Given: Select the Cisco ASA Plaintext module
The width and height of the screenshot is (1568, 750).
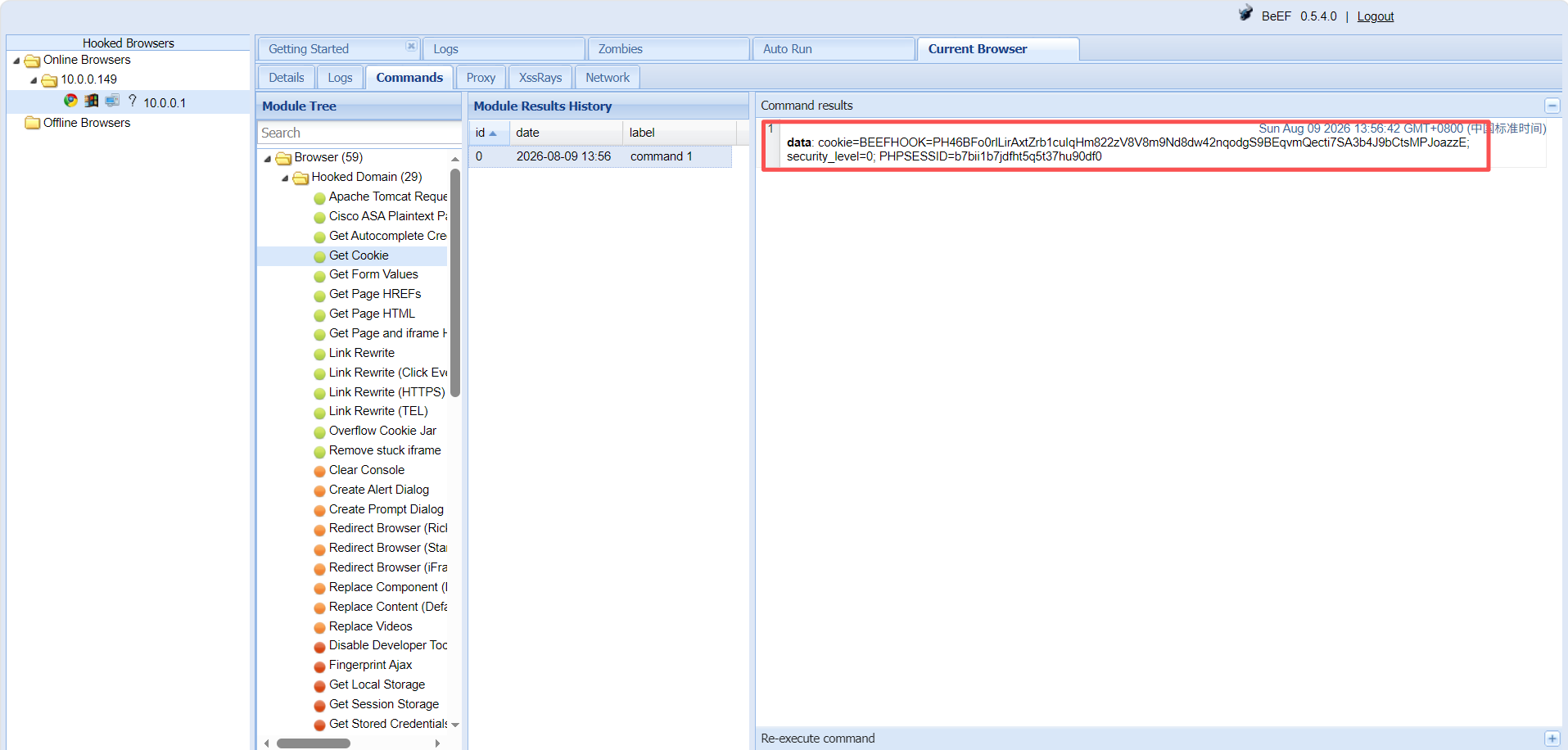Looking at the screenshot, I should click(x=388, y=216).
